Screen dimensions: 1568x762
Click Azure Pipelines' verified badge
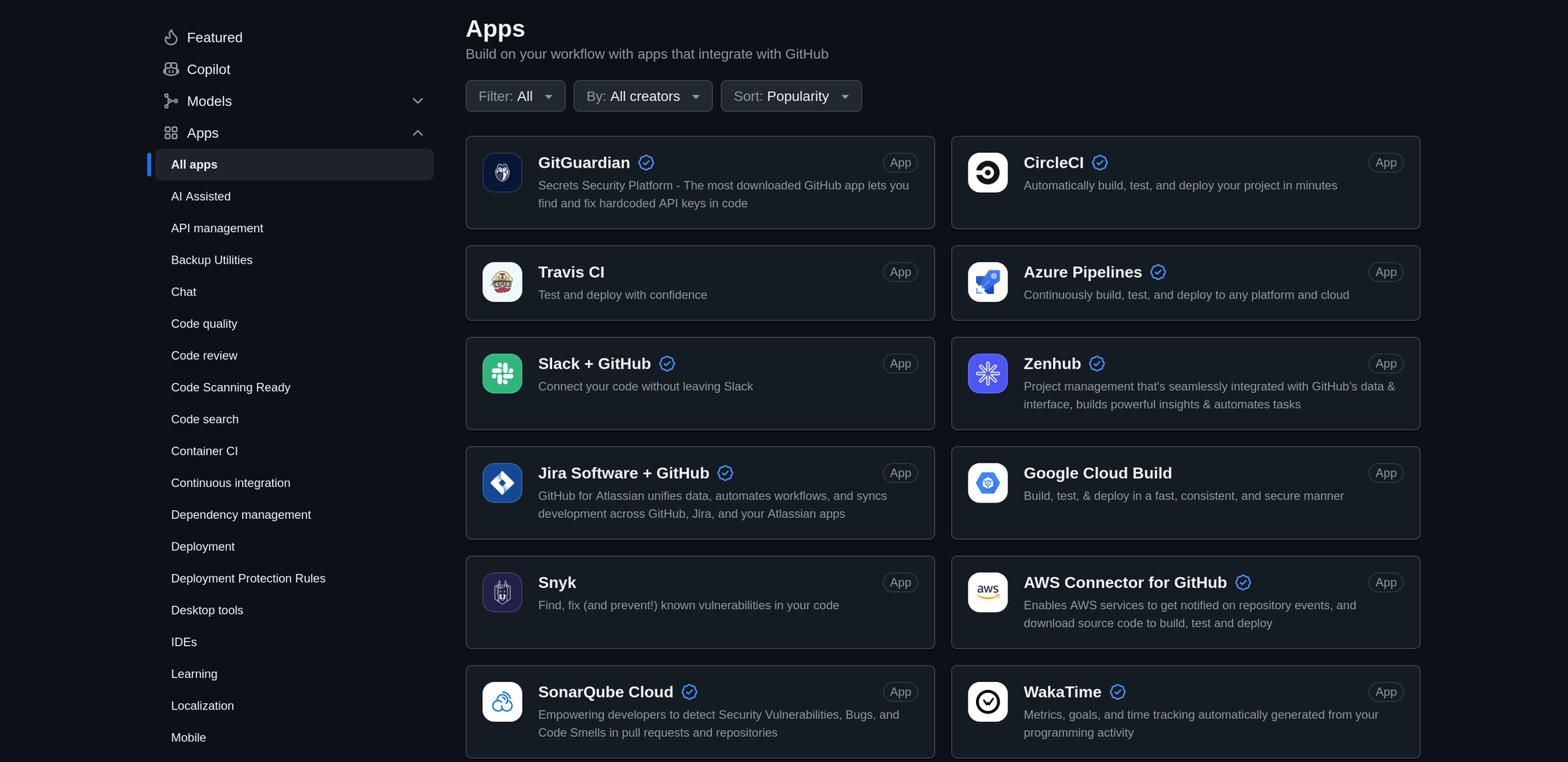click(x=1158, y=272)
